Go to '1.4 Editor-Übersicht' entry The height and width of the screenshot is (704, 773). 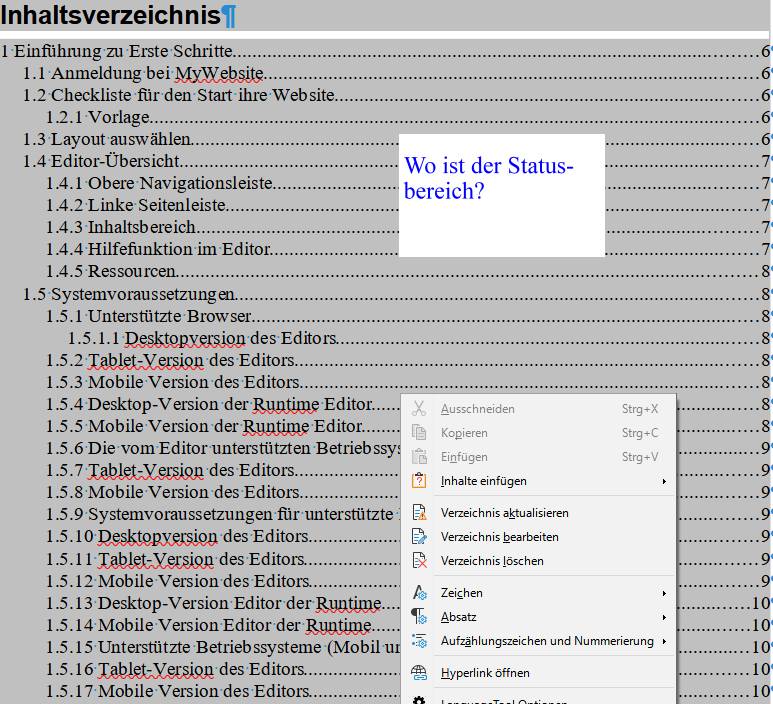click(102, 161)
